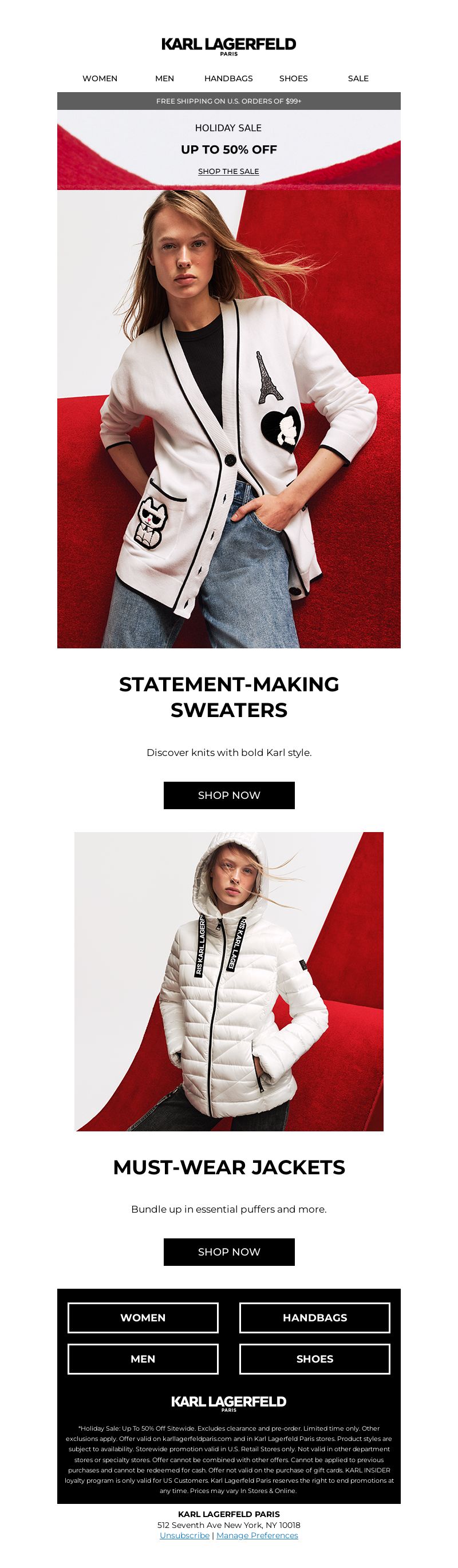Click SHOP NOW under sweaters
This screenshot has height=1568, width=458.
[x=229, y=795]
